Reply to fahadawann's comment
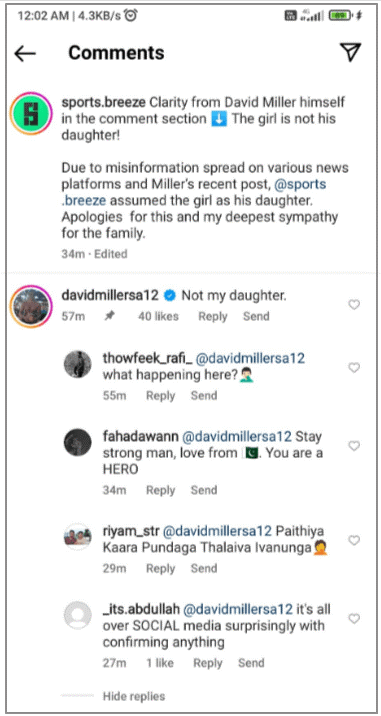Viewport: 381px width, 716px height. click(160, 490)
